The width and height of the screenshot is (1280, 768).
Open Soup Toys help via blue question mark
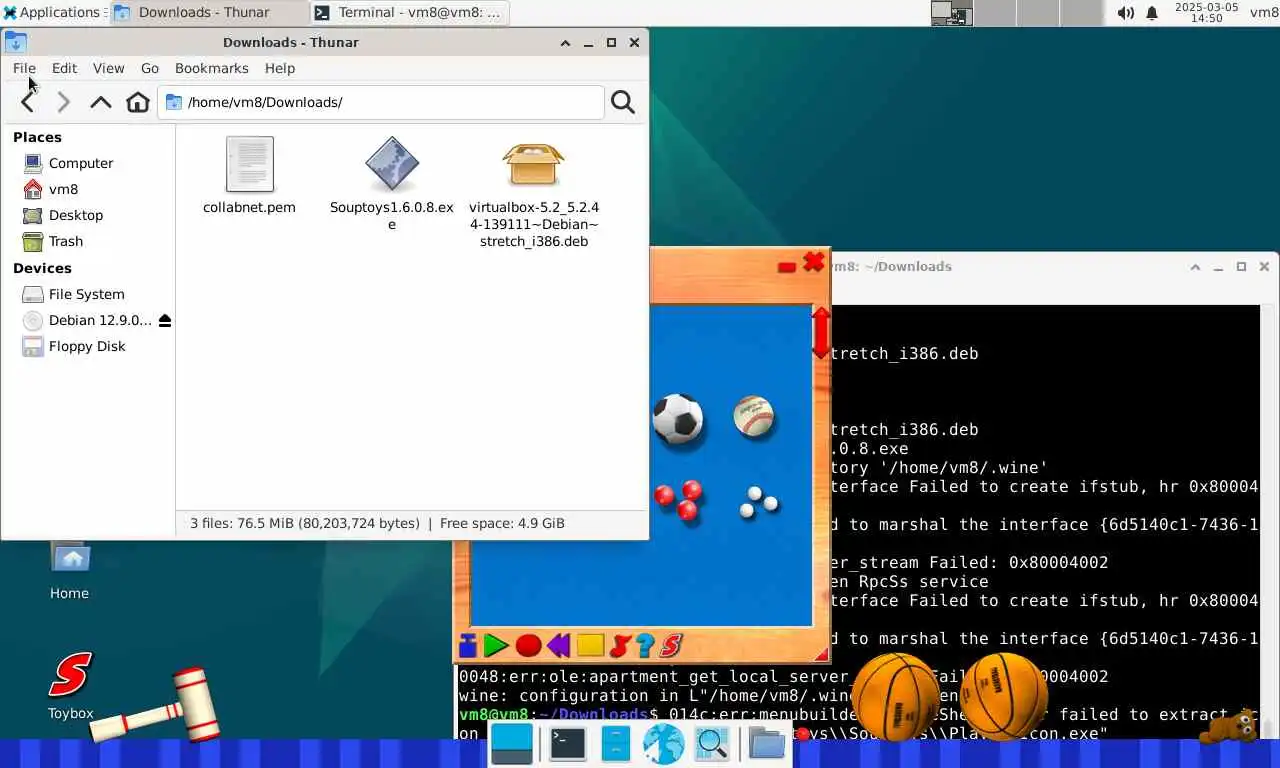click(x=645, y=646)
